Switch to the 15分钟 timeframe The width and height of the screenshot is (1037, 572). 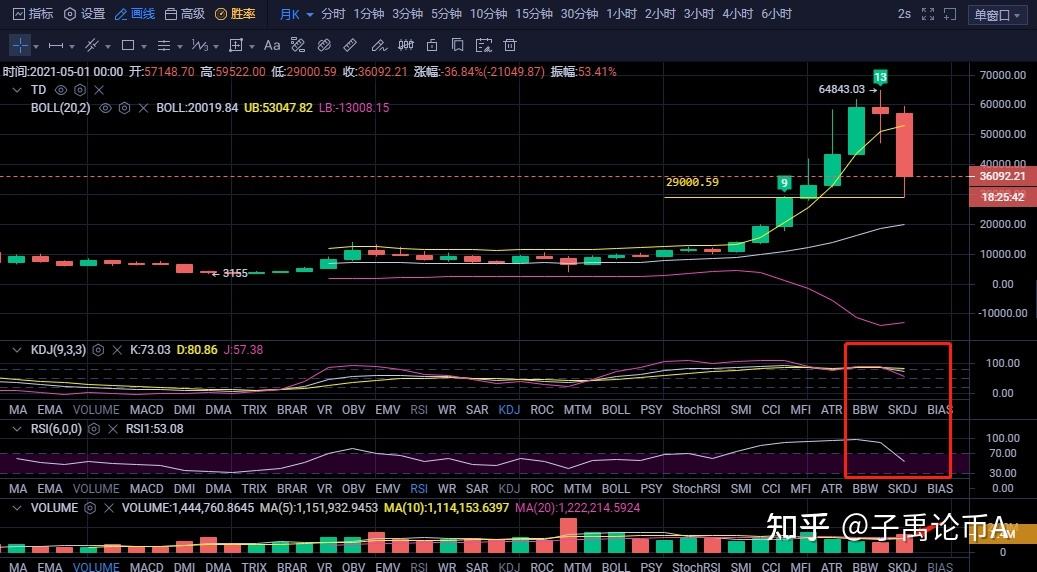pyautogui.click(x=534, y=14)
